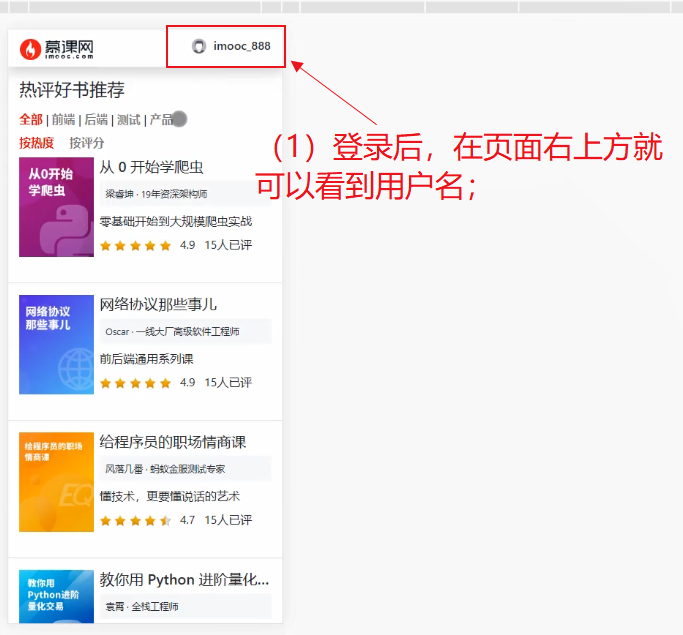Click the star rating of 网络协议那些事儿
Image resolution: width=683 pixels, height=635 pixels.
[135, 383]
